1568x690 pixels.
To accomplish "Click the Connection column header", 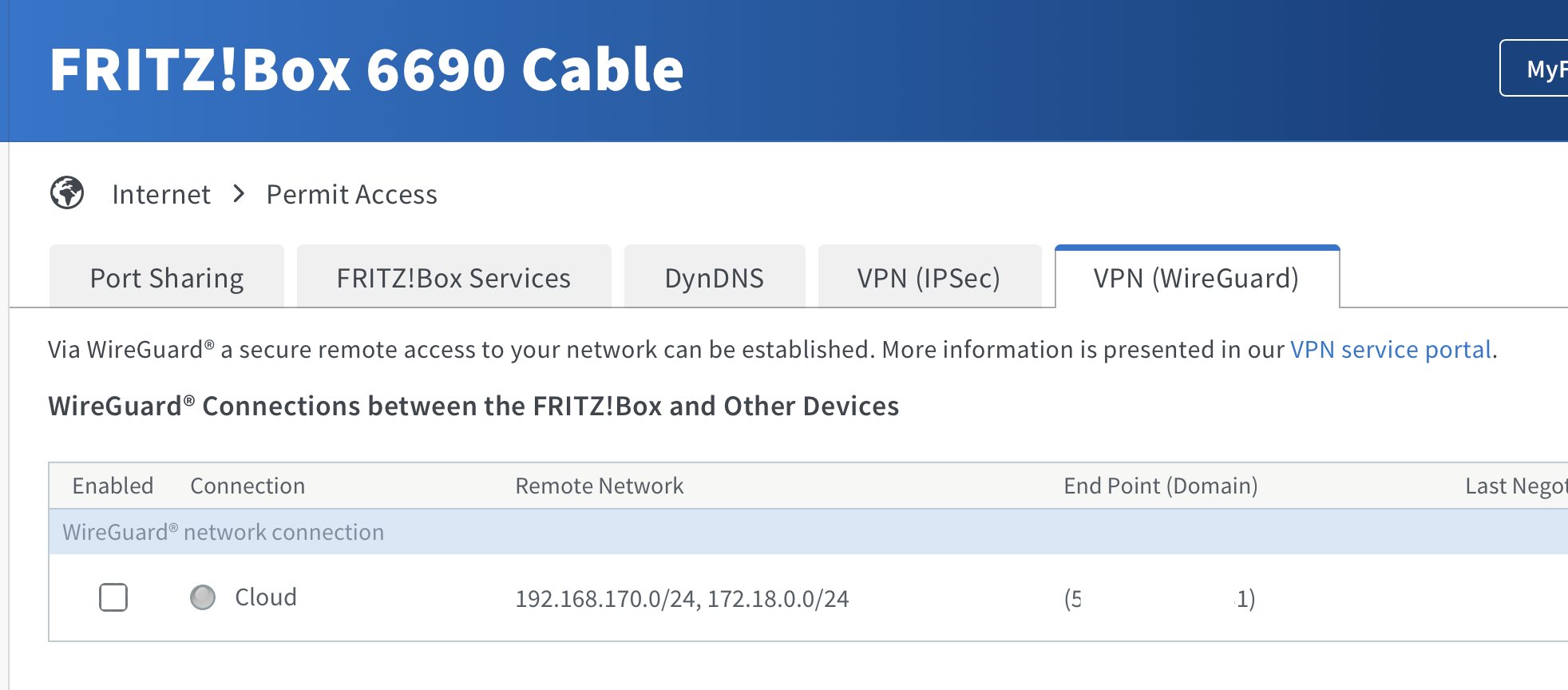I will tap(247, 486).
